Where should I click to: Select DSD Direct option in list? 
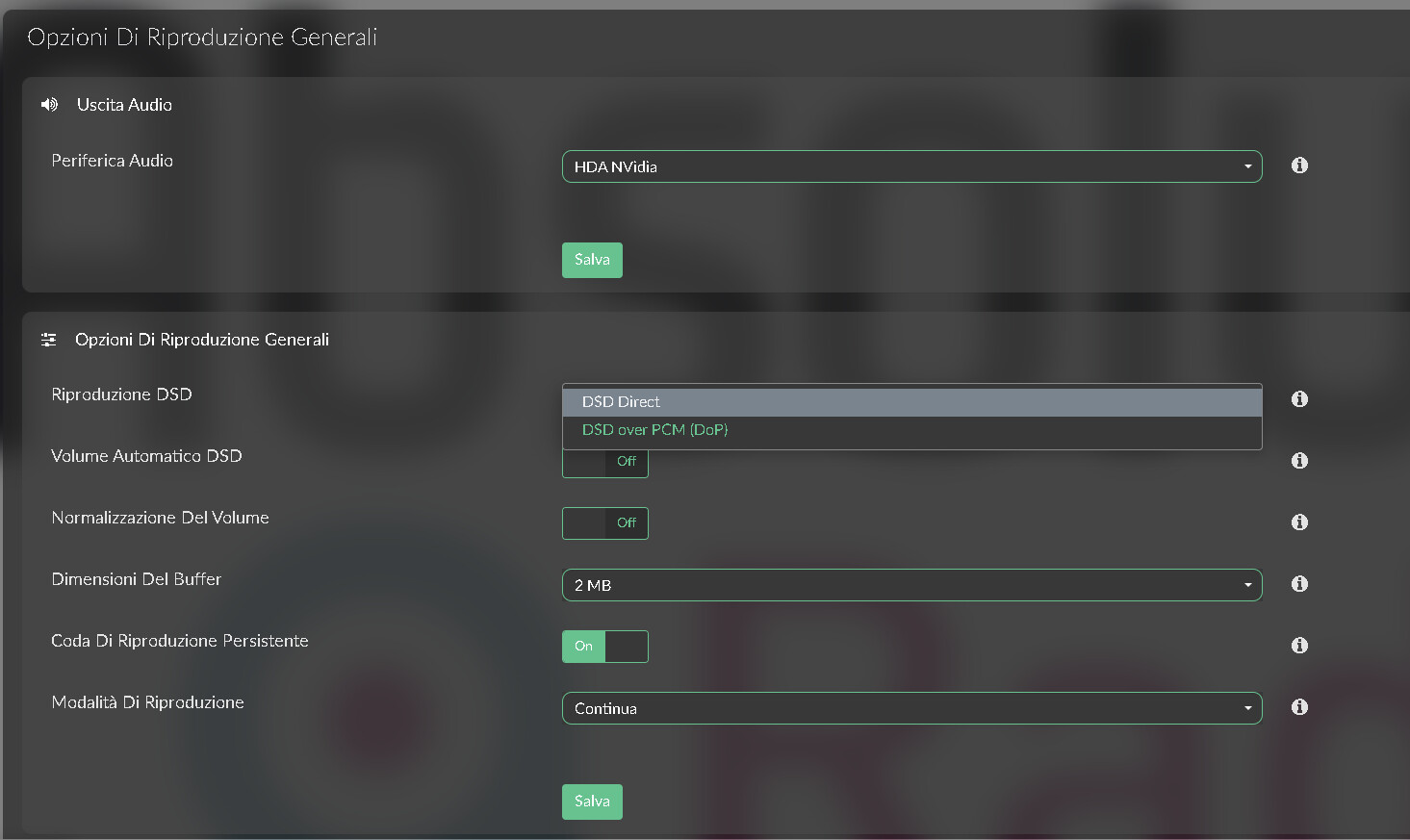pyautogui.click(x=911, y=402)
